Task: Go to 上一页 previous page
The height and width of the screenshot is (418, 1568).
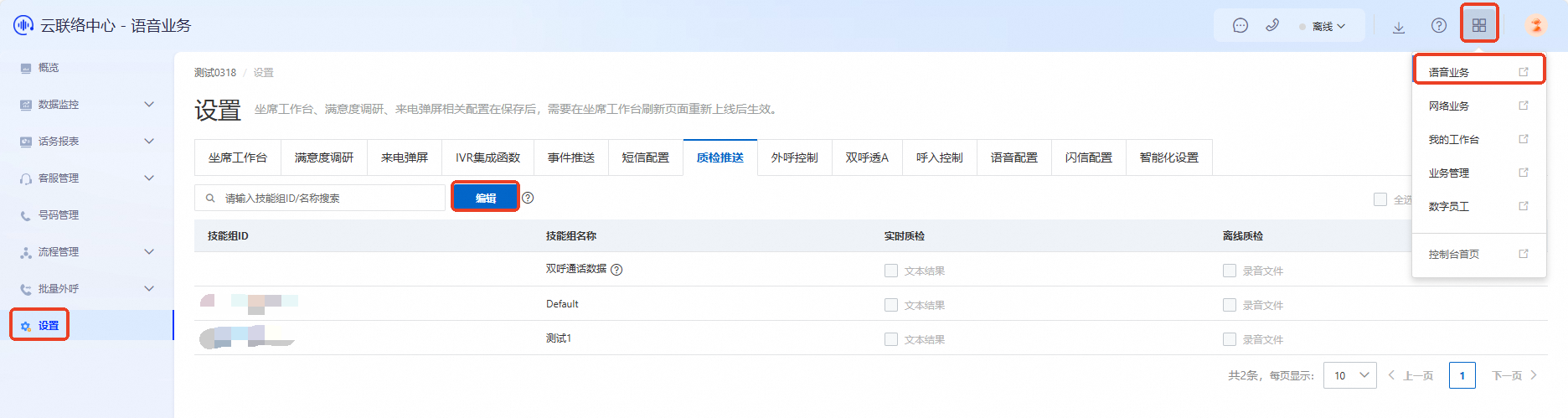Action: (x=1411, y=375)
